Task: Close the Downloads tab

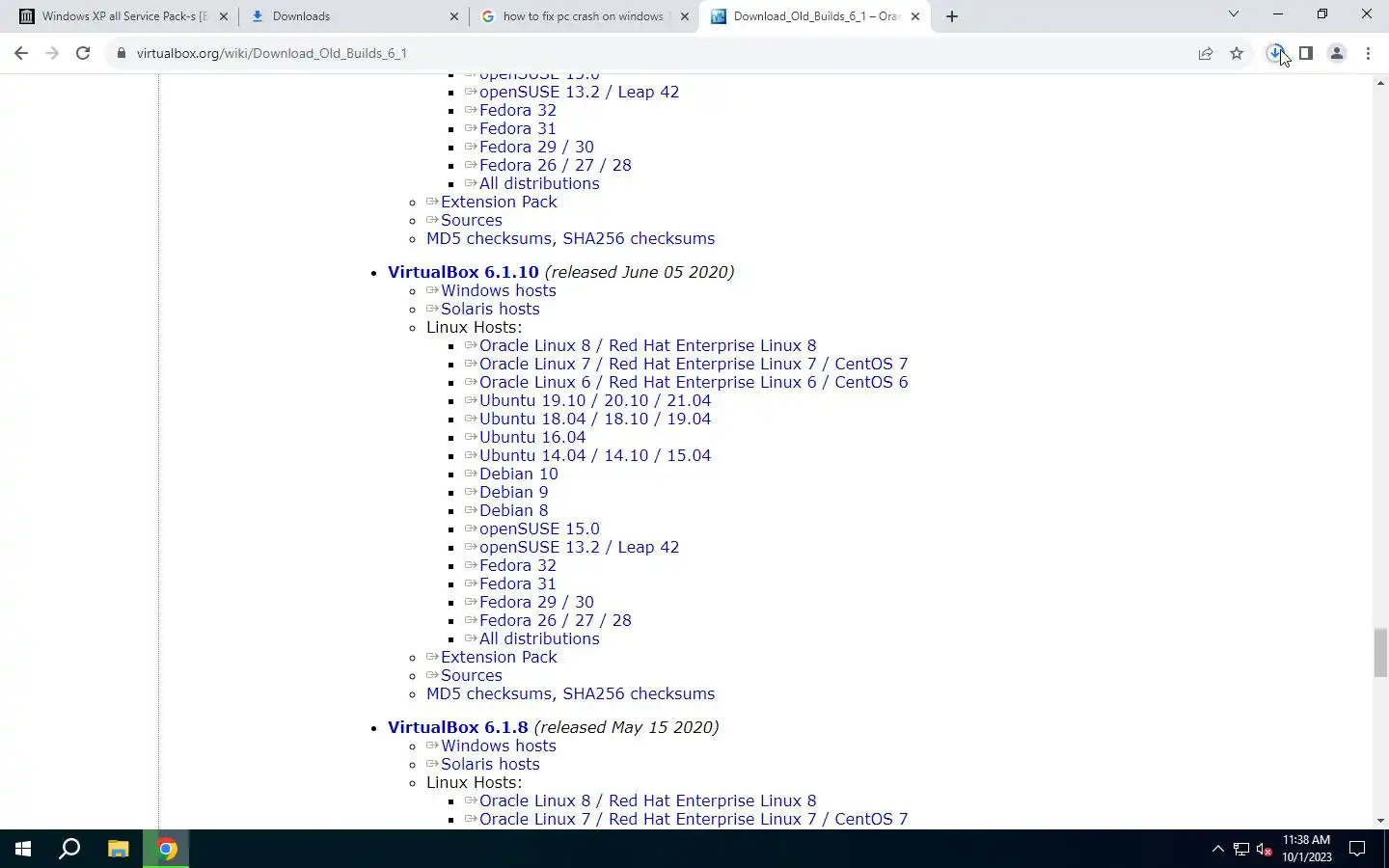Action: [454, 16]
